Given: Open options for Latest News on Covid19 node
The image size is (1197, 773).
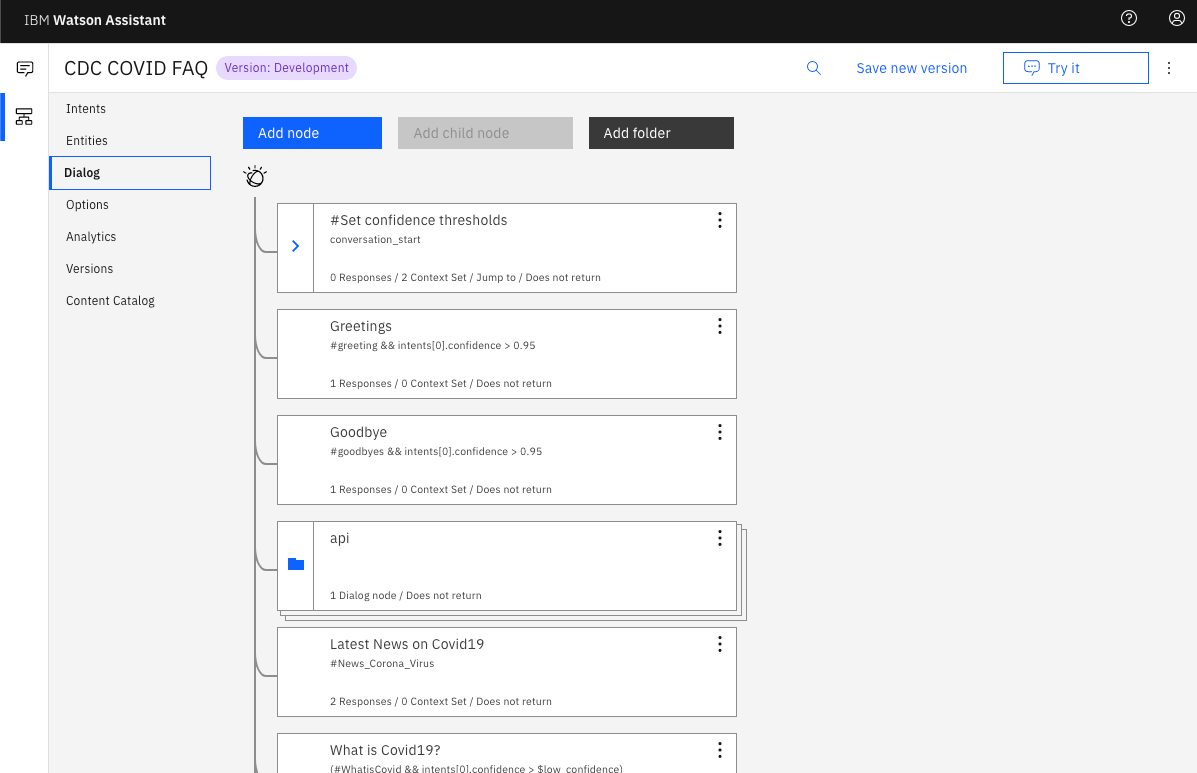Looking at the screenshot, I should [720, 644].
